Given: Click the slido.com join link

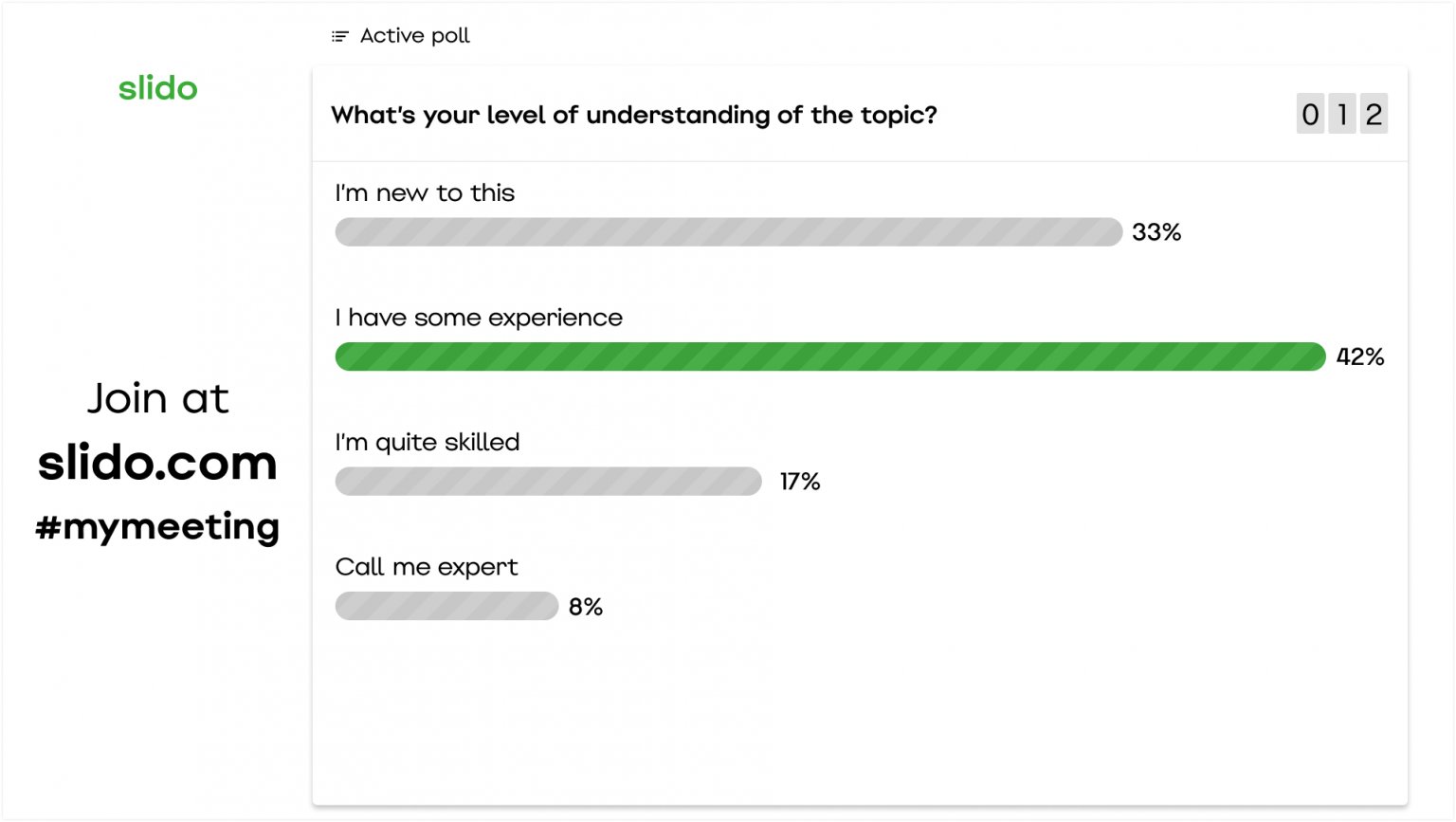Looking at the screenshot, I should tap(157, 463).
